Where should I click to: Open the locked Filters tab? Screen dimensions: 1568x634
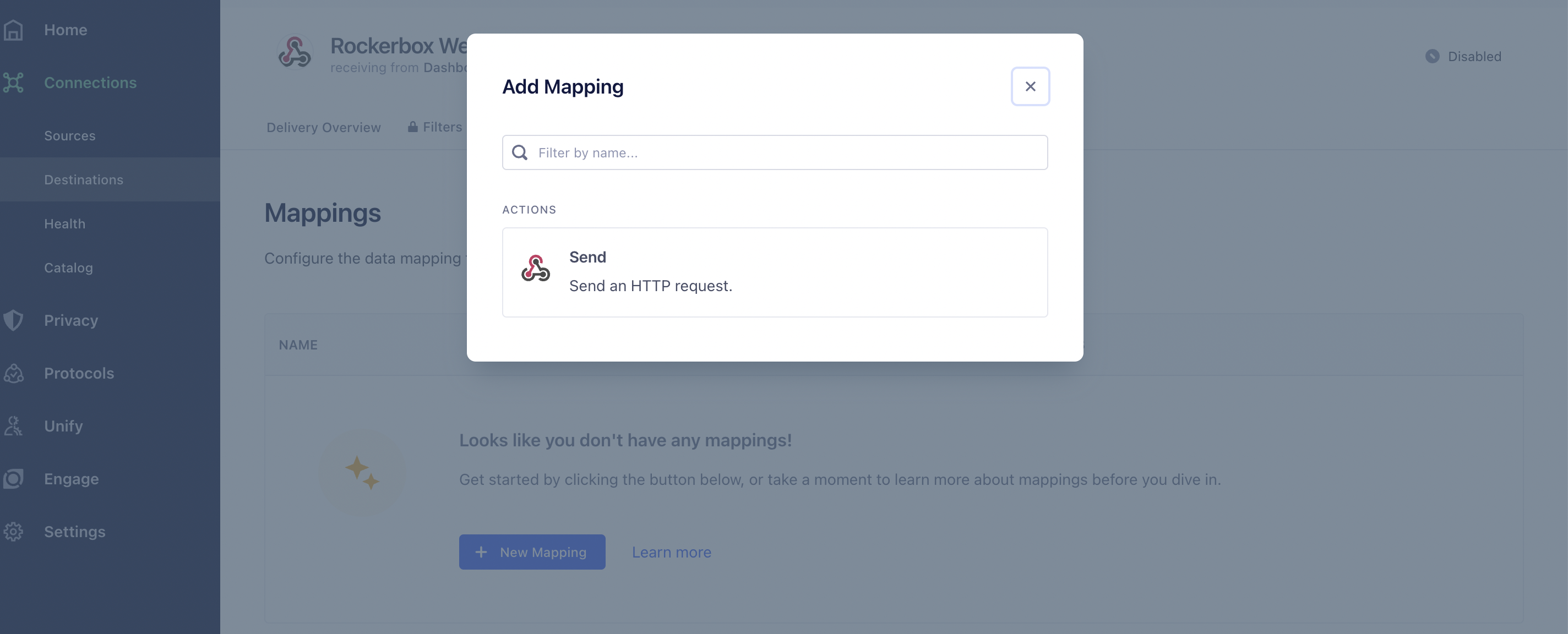pyautogui.click(x=436, y=127)
